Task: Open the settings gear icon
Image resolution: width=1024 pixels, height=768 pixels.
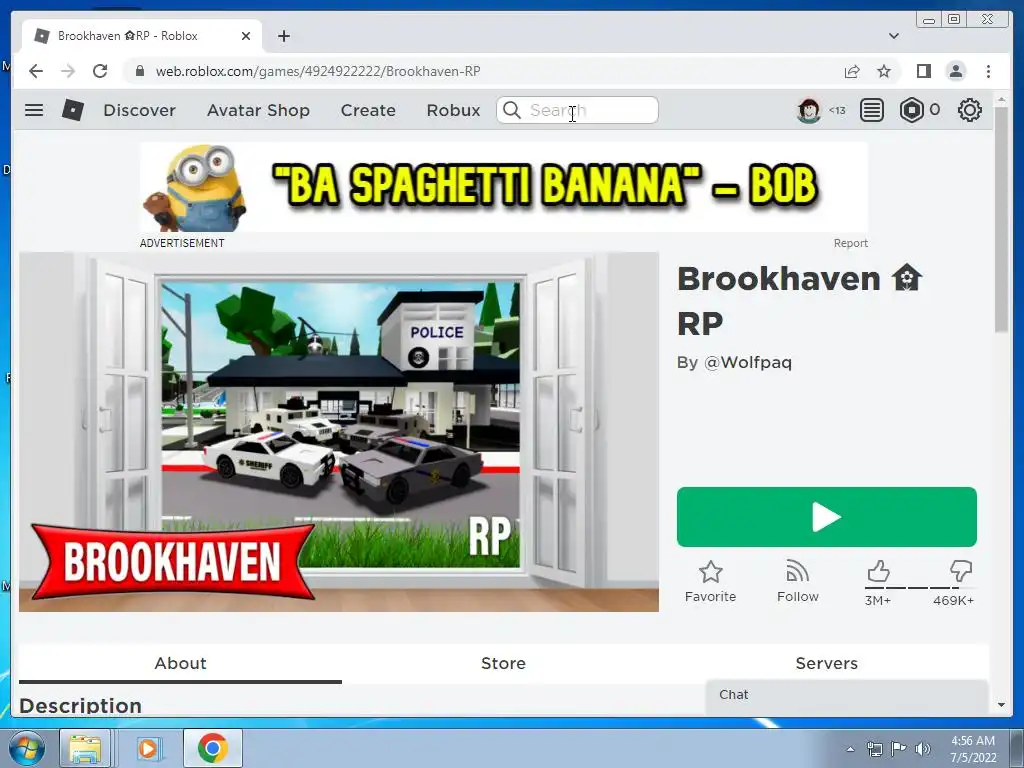Action: pos(970,110)
